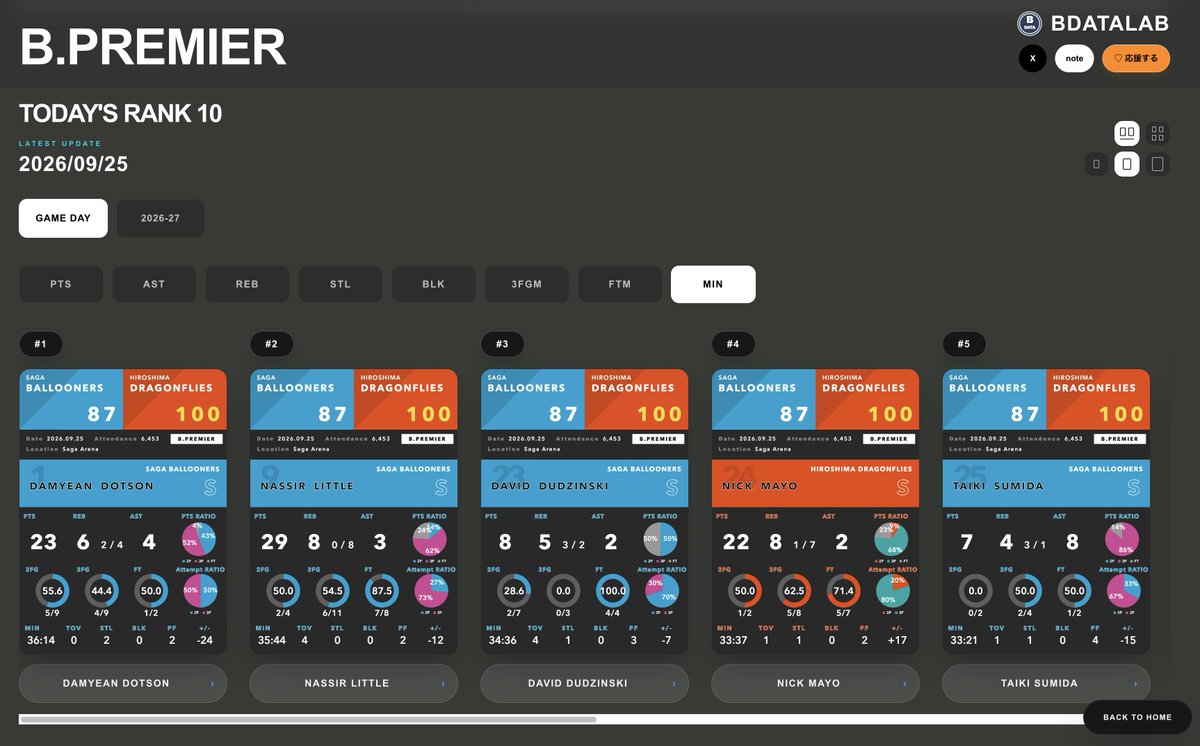Select the MIN ranking tab
This screenshot has height=746, width=1200.
coord(713,284)
